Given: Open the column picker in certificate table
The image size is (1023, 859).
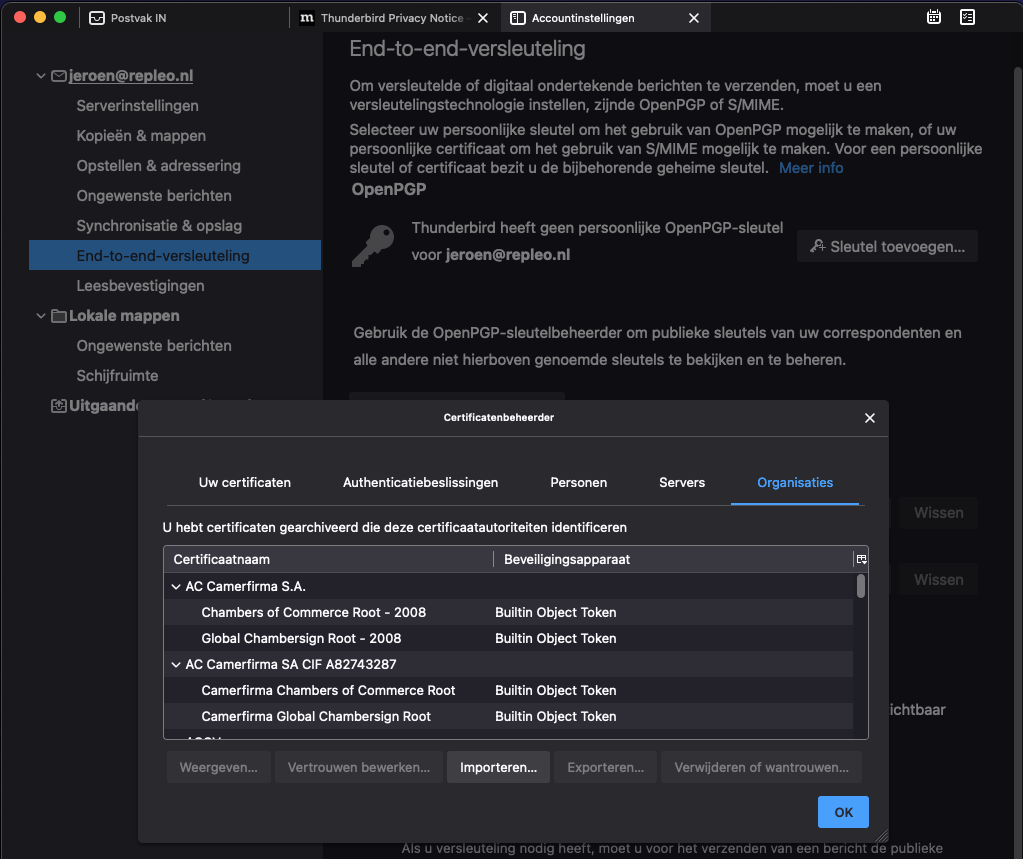Looking at the screenshot, I should 861,559.
